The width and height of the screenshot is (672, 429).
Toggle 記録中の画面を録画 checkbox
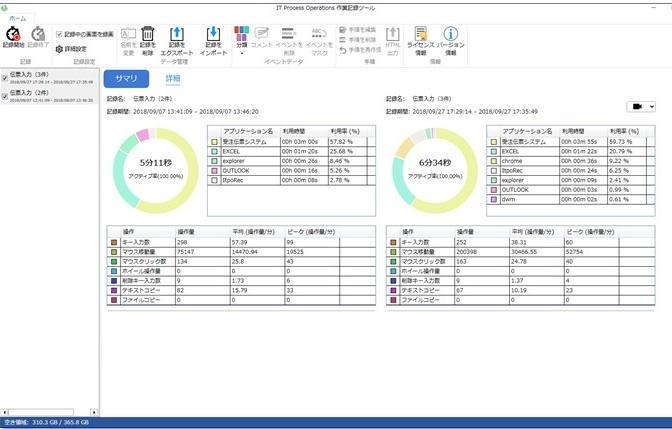[59, 33]
